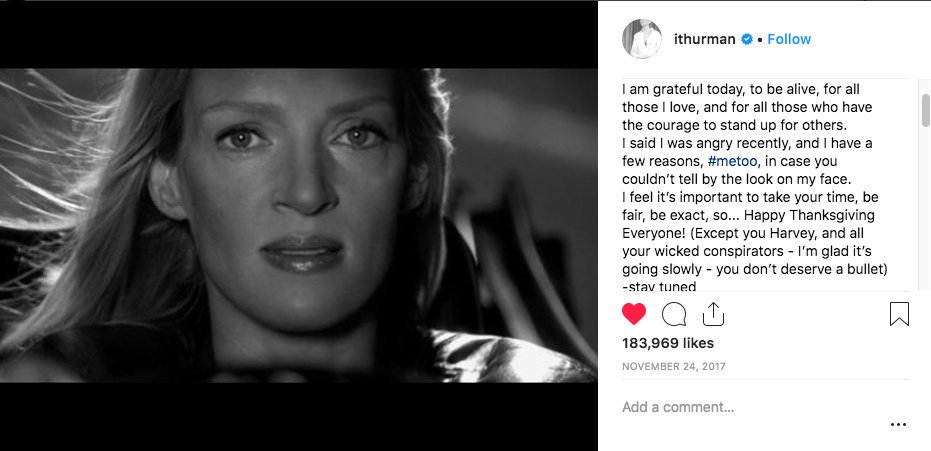View who liked via 183,969 likes

(x=668, y=343)
